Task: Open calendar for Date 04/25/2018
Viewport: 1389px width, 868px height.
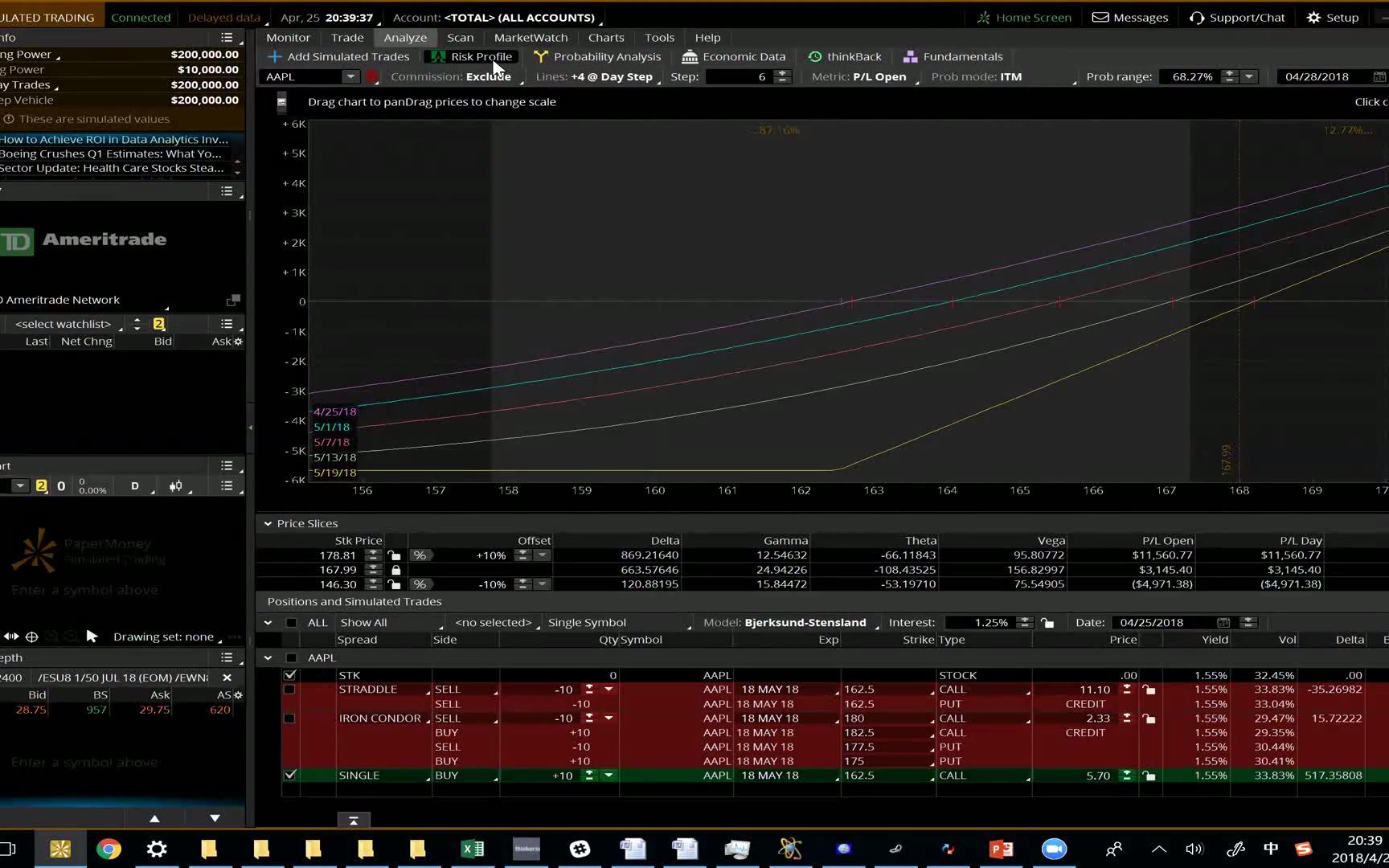Action: pos(1223,622)
